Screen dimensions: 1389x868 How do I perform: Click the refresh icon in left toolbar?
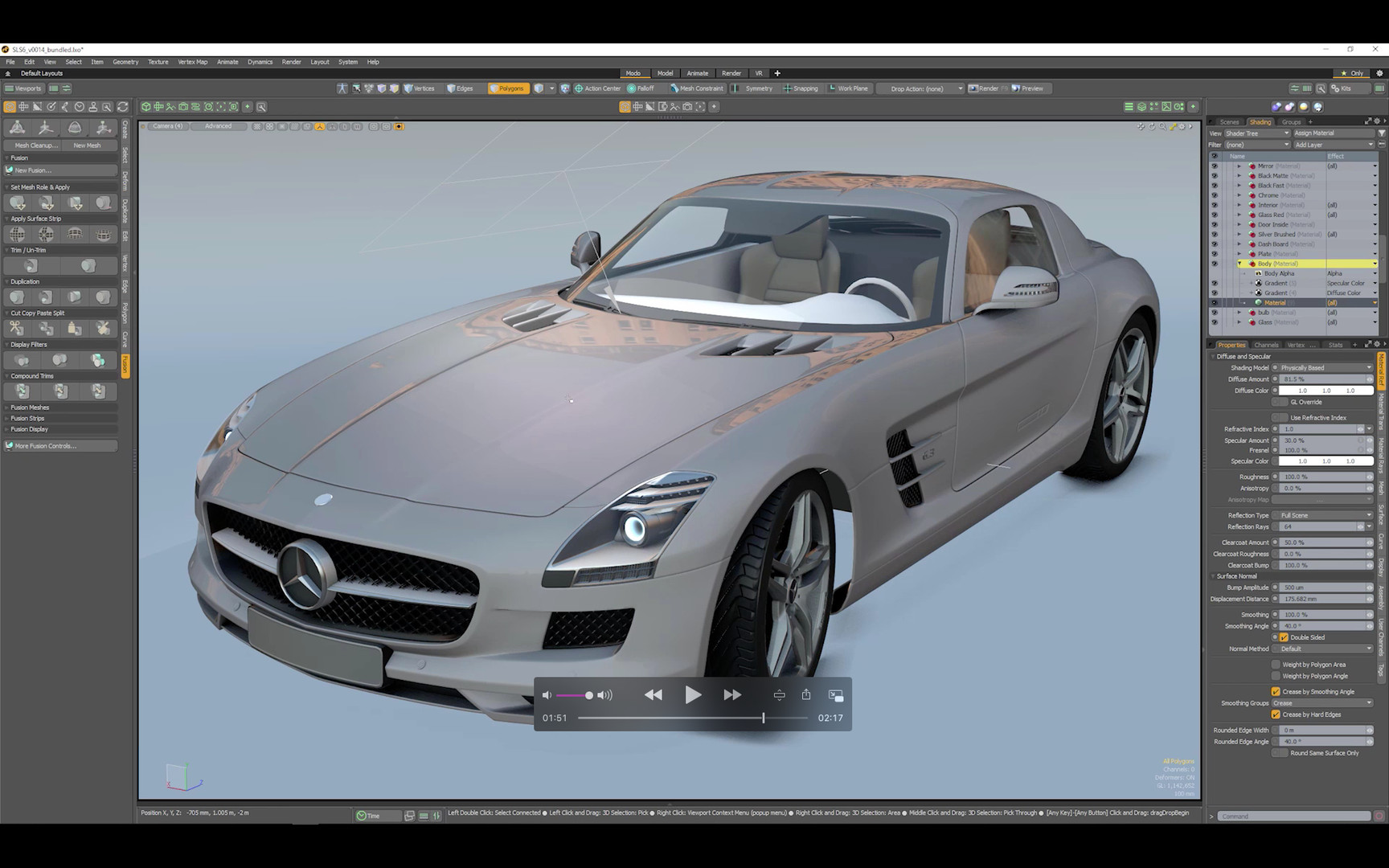click(122, 106)
